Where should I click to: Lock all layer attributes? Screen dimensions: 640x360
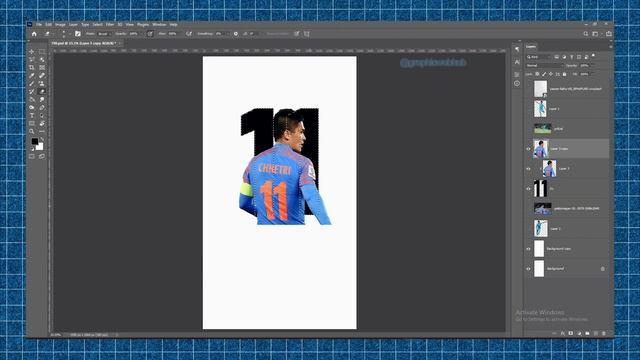pyautogui.click(x=564, y=74)
